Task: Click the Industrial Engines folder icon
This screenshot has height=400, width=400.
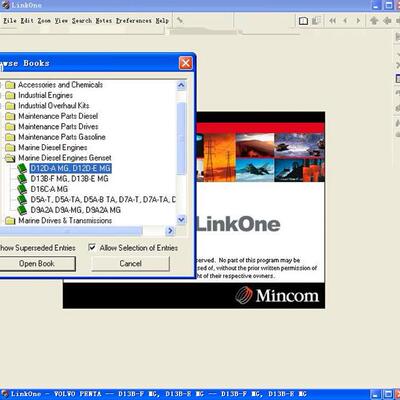Action: (x=10, y=96)
